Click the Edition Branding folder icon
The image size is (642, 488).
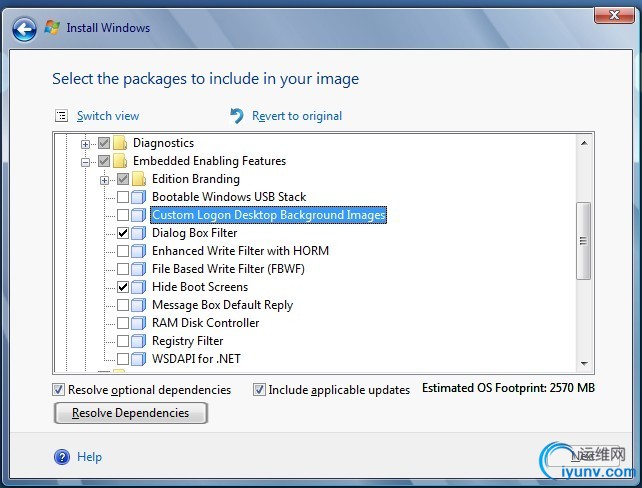pos(139,179)
